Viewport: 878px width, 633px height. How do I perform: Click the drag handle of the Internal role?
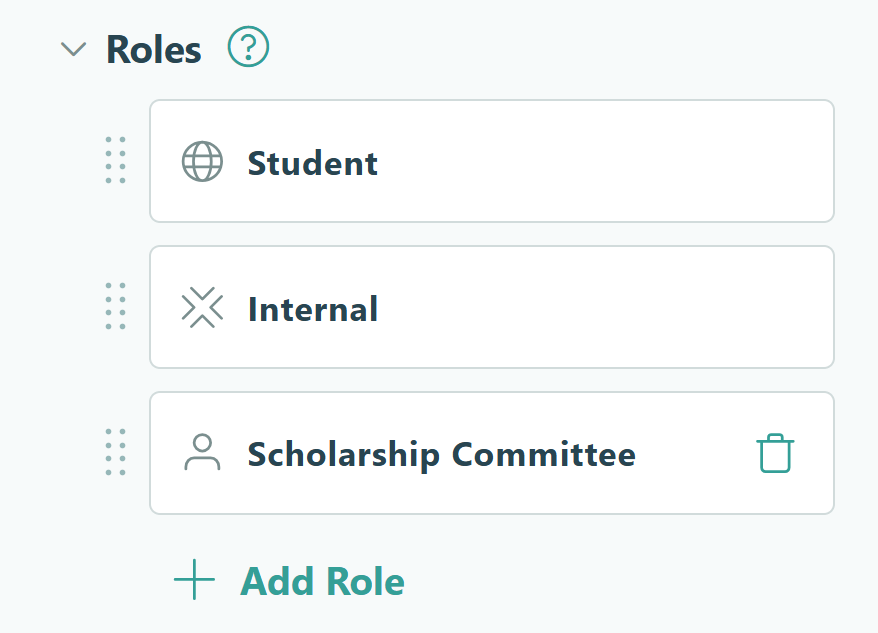(115, 308)
